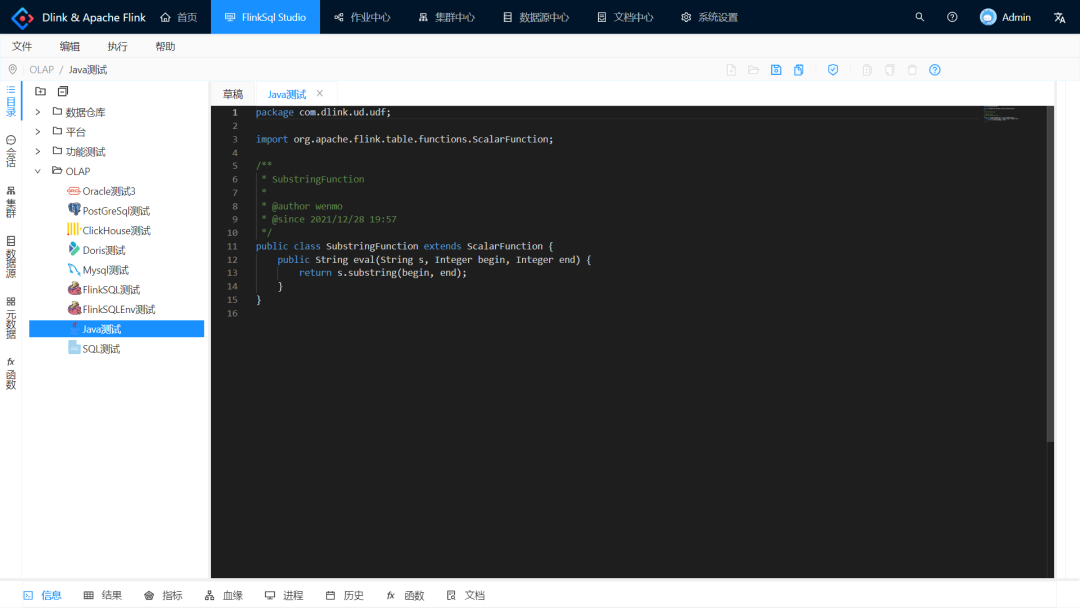Go to 首页 in top navigation

pyautogui.click(x=178, y=17)
